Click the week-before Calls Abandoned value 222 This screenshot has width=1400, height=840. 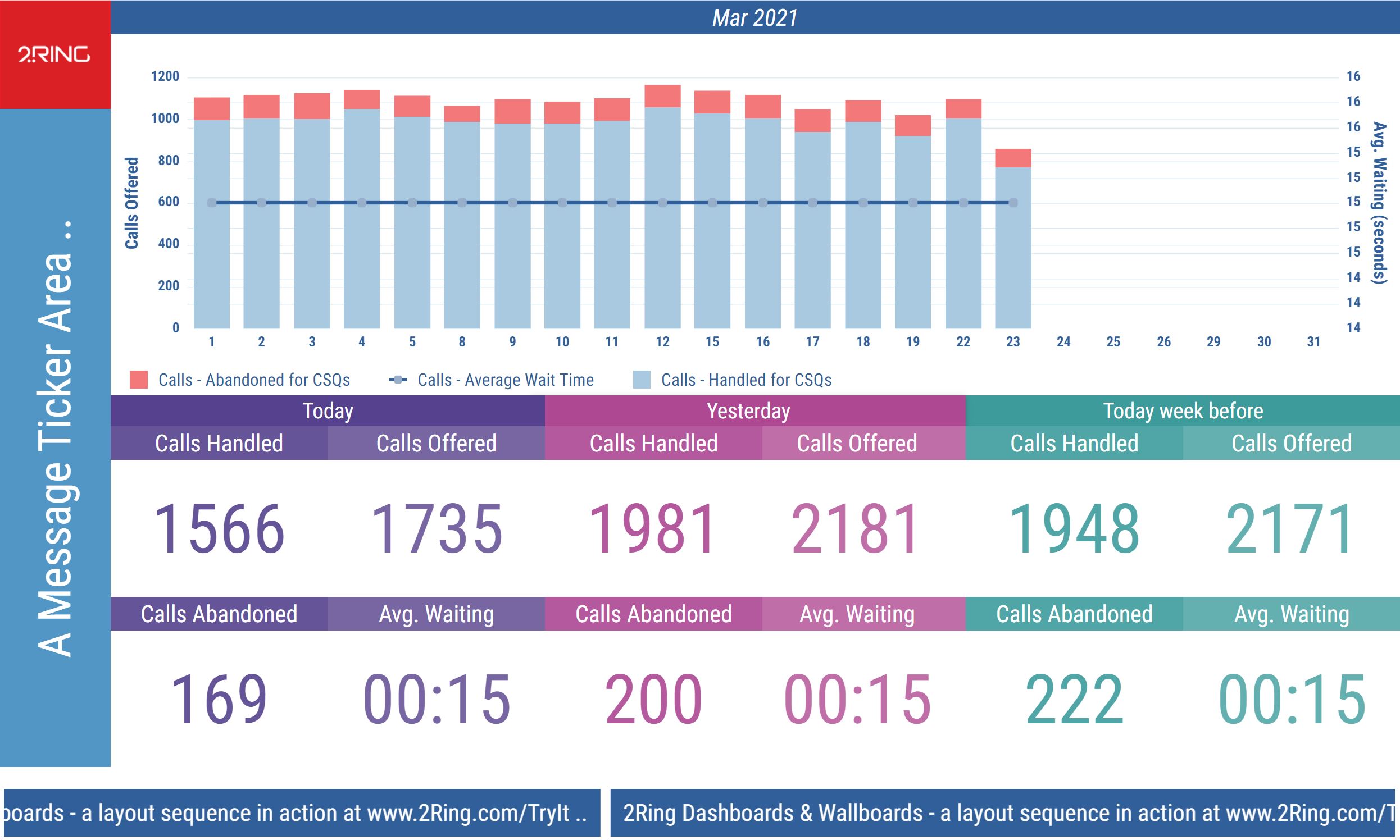click(x=1074, y=700)
